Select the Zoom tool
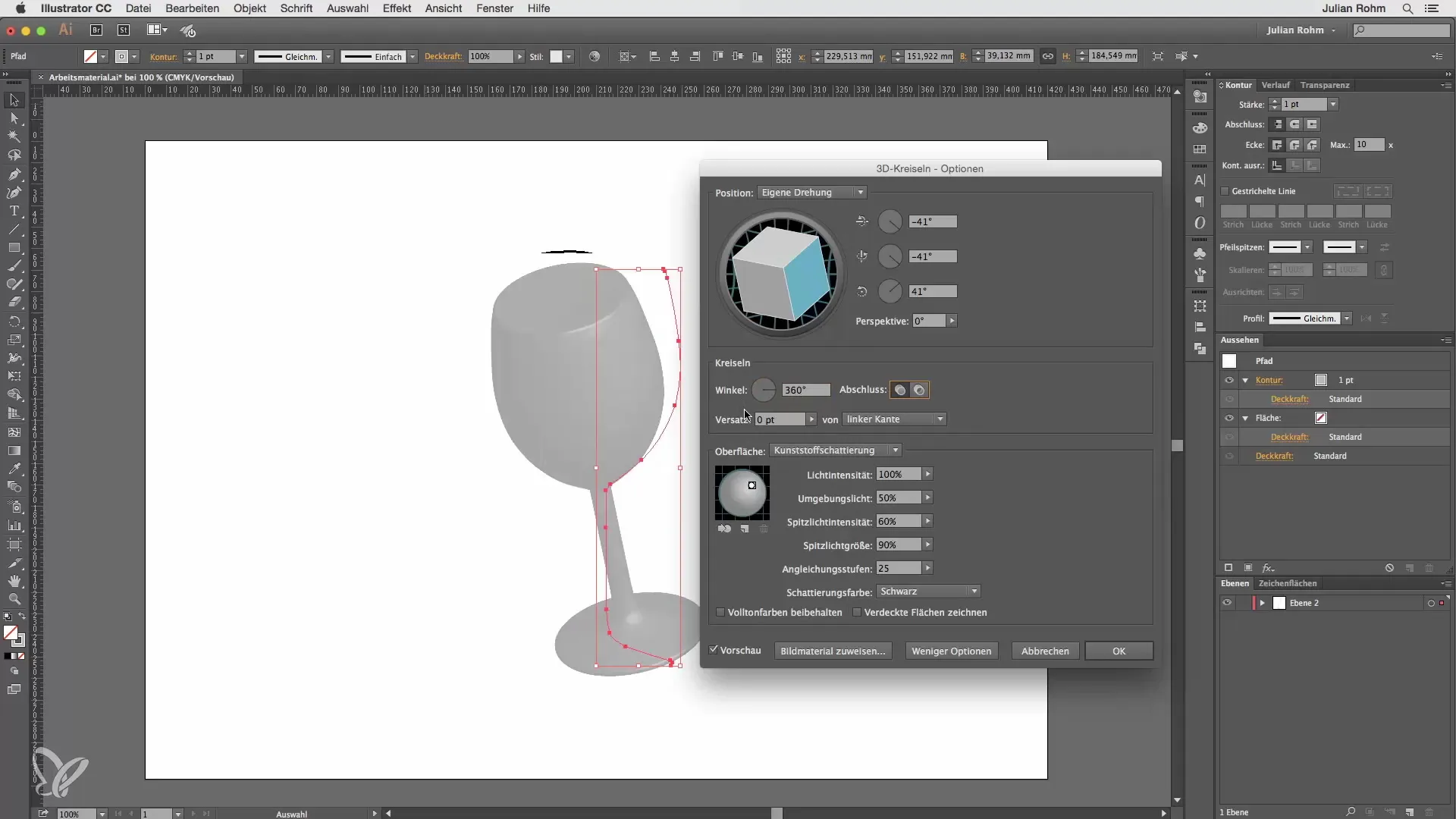Image resolution: width=1456 pixels, height=819 pixels. click(14, 599)
